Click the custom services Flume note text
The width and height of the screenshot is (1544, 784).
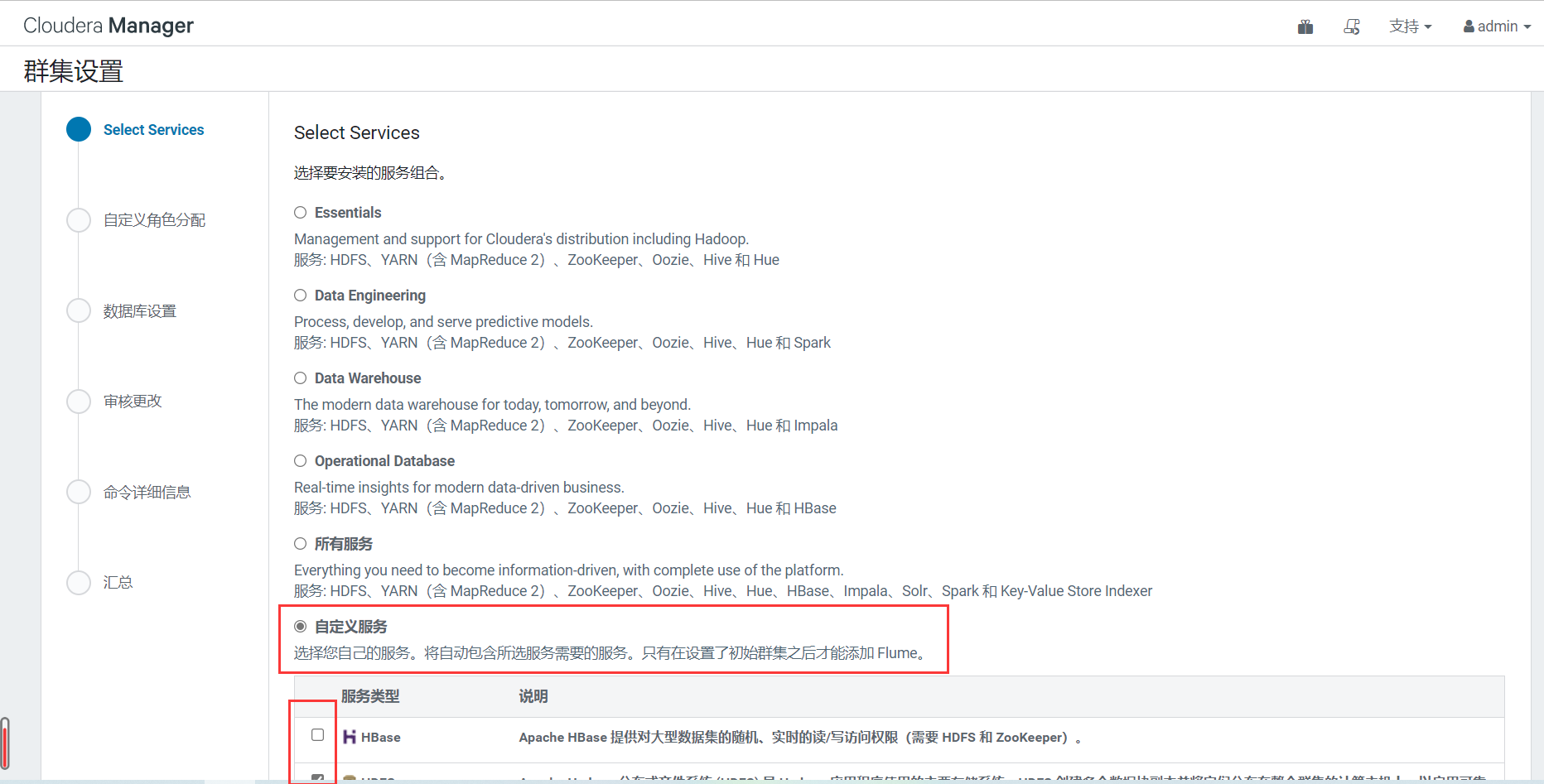pyautogui.click(x=611, y=653)
